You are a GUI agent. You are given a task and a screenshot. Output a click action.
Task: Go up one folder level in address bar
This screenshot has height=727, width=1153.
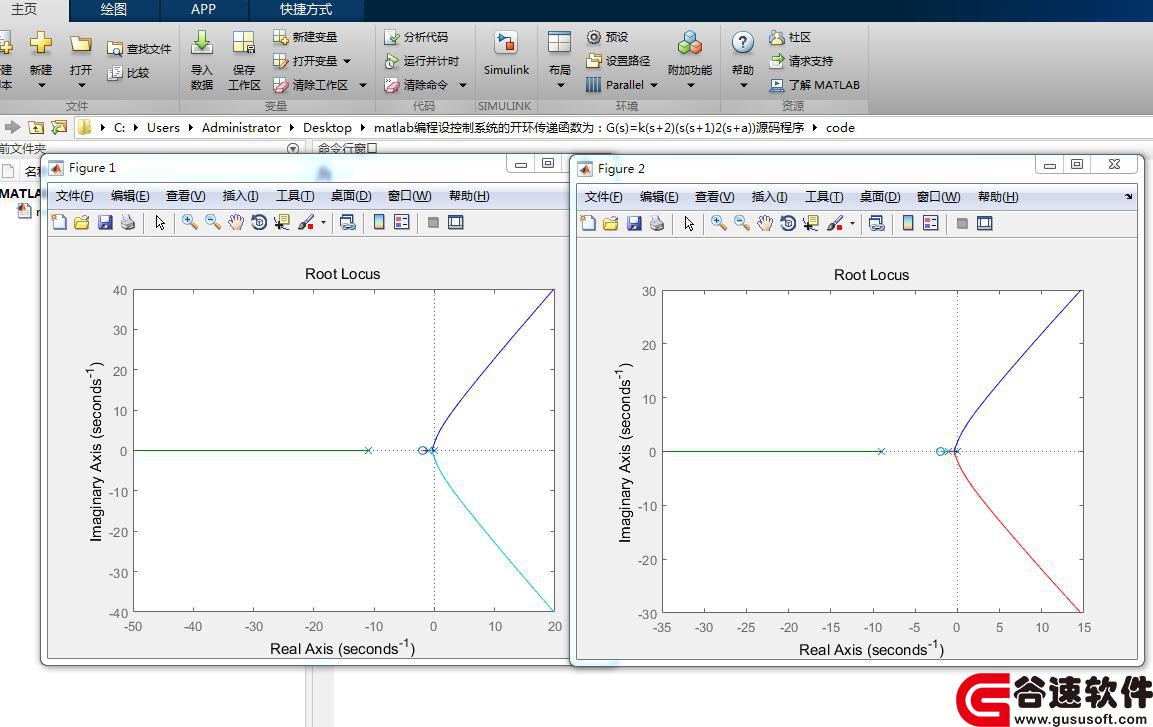[x=36, y=127]
